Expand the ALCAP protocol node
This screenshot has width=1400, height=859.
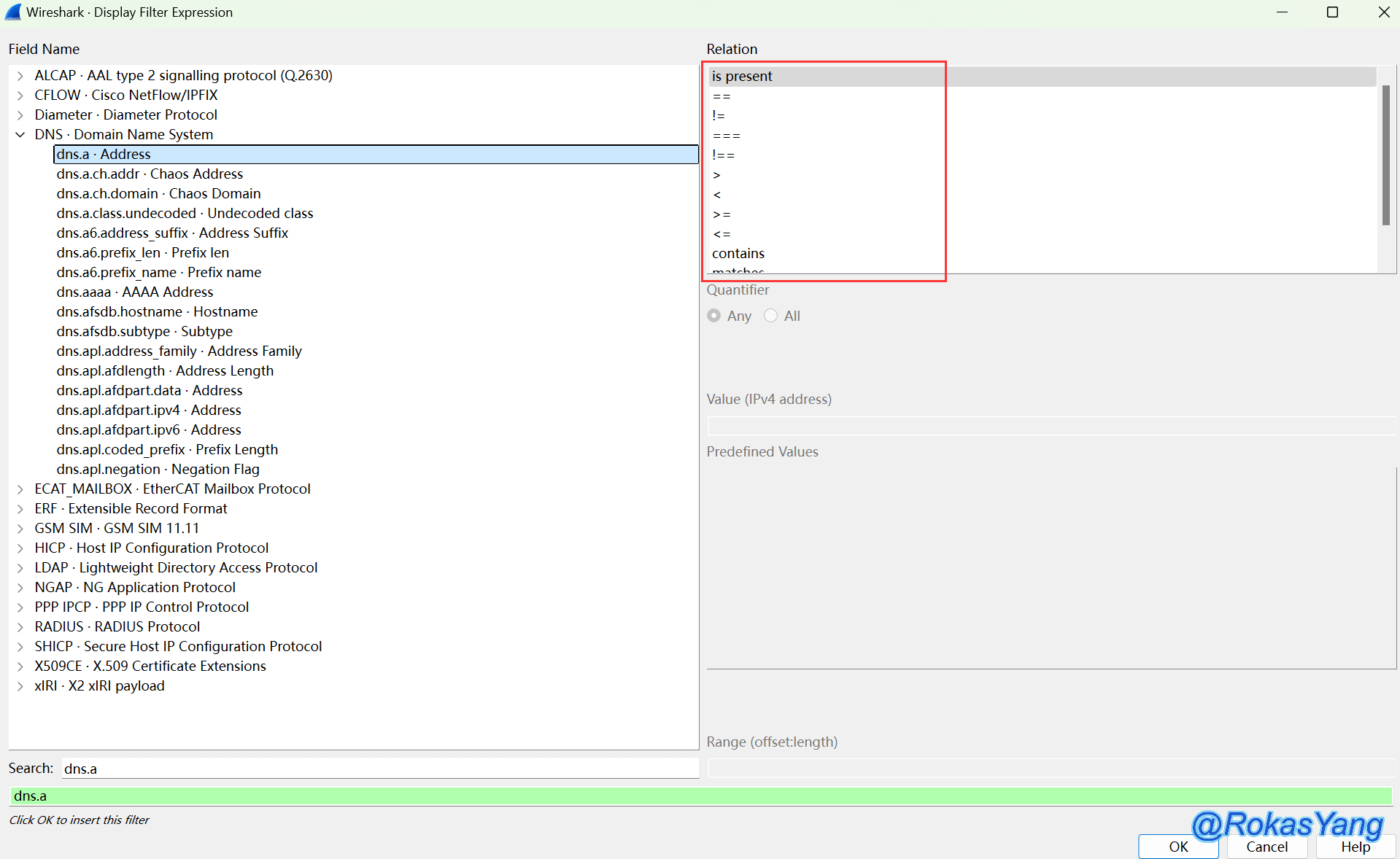tap(20, 76)
